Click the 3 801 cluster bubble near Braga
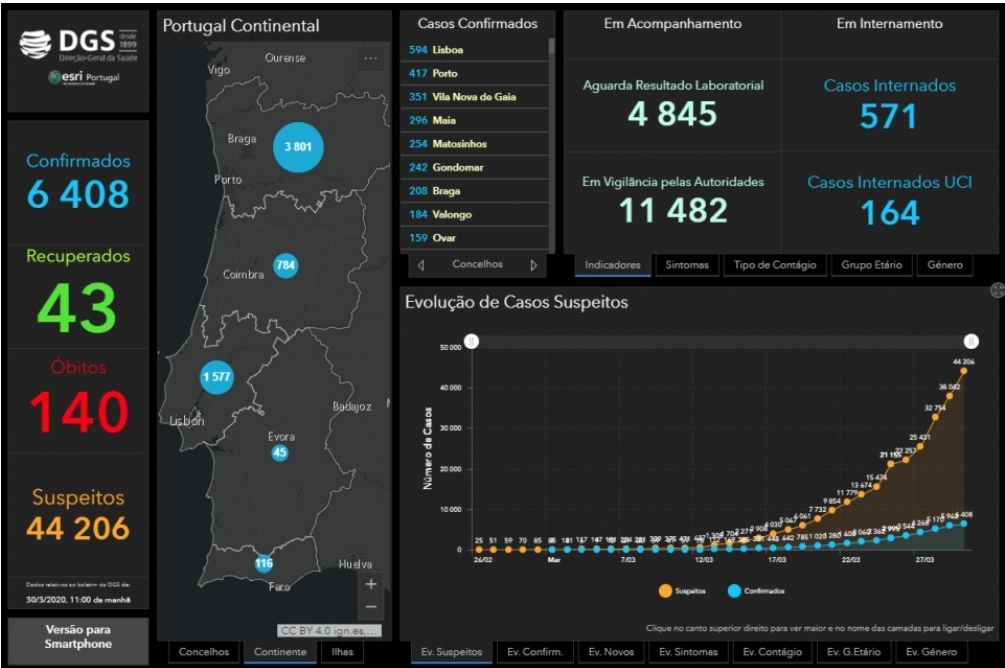Image resolution: width=1005 pixels, height=668 pixels. 298,147
